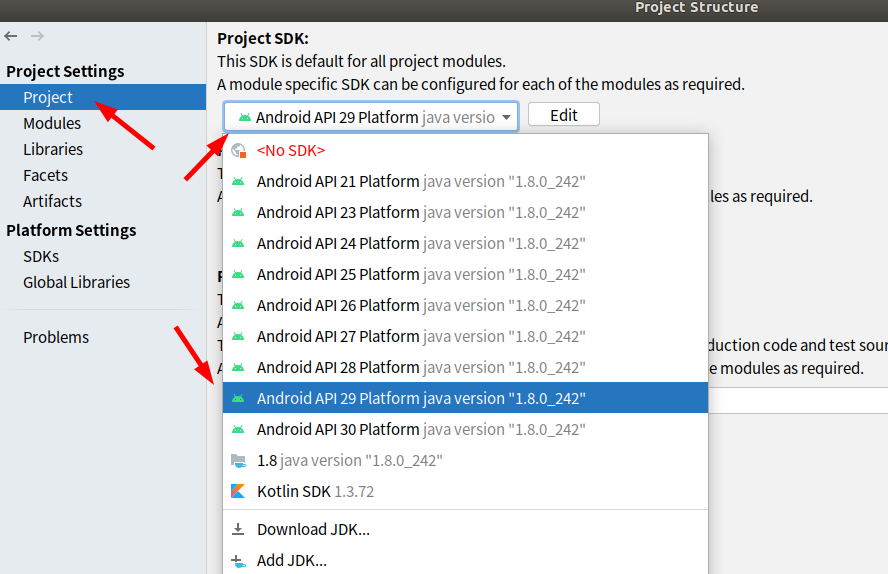Choose the <No SDK> option

(466, 151)
